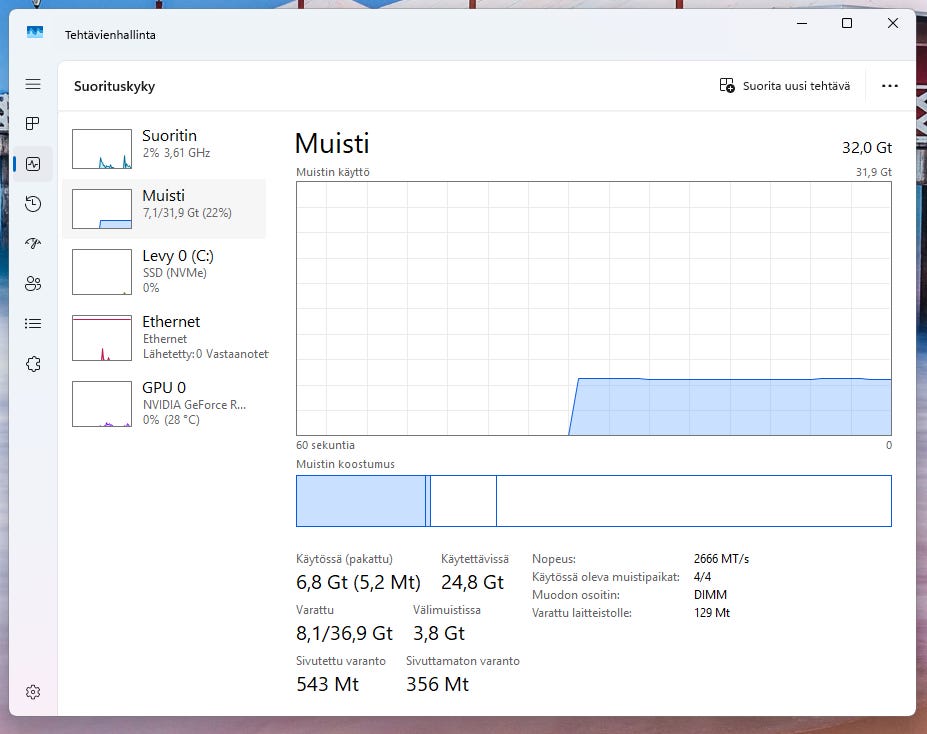Click the Muodon osoitin label
The image size is (927, 734).
click(576, 595)
